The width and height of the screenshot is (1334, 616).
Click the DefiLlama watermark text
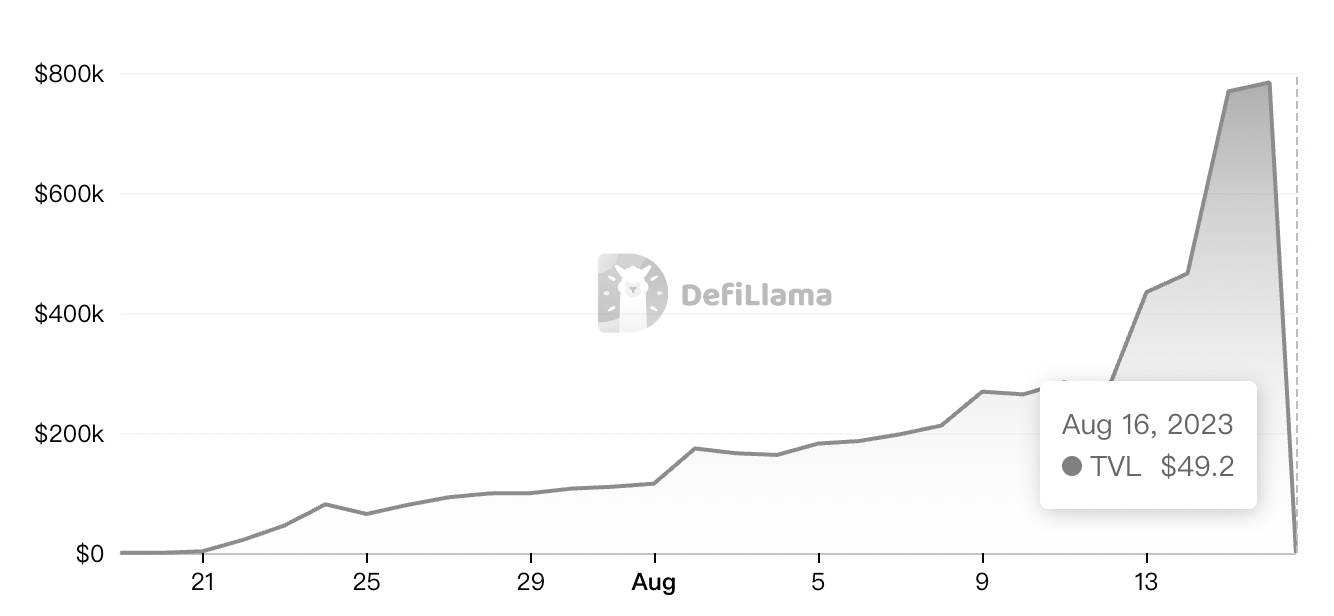click(756, 295)
